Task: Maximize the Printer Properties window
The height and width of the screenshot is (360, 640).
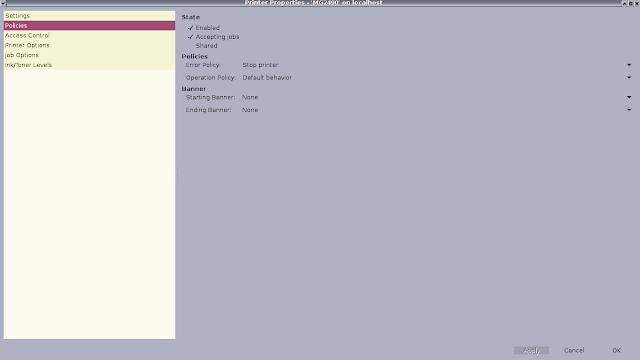Action: tap(631, 3)
